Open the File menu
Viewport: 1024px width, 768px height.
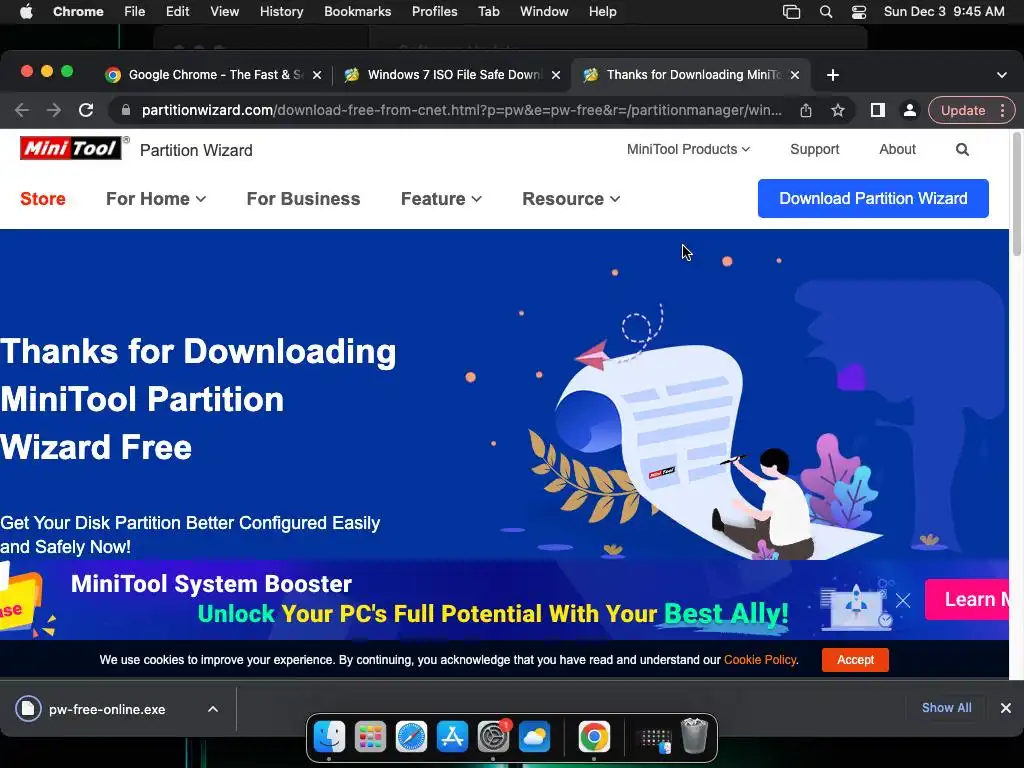135,12
